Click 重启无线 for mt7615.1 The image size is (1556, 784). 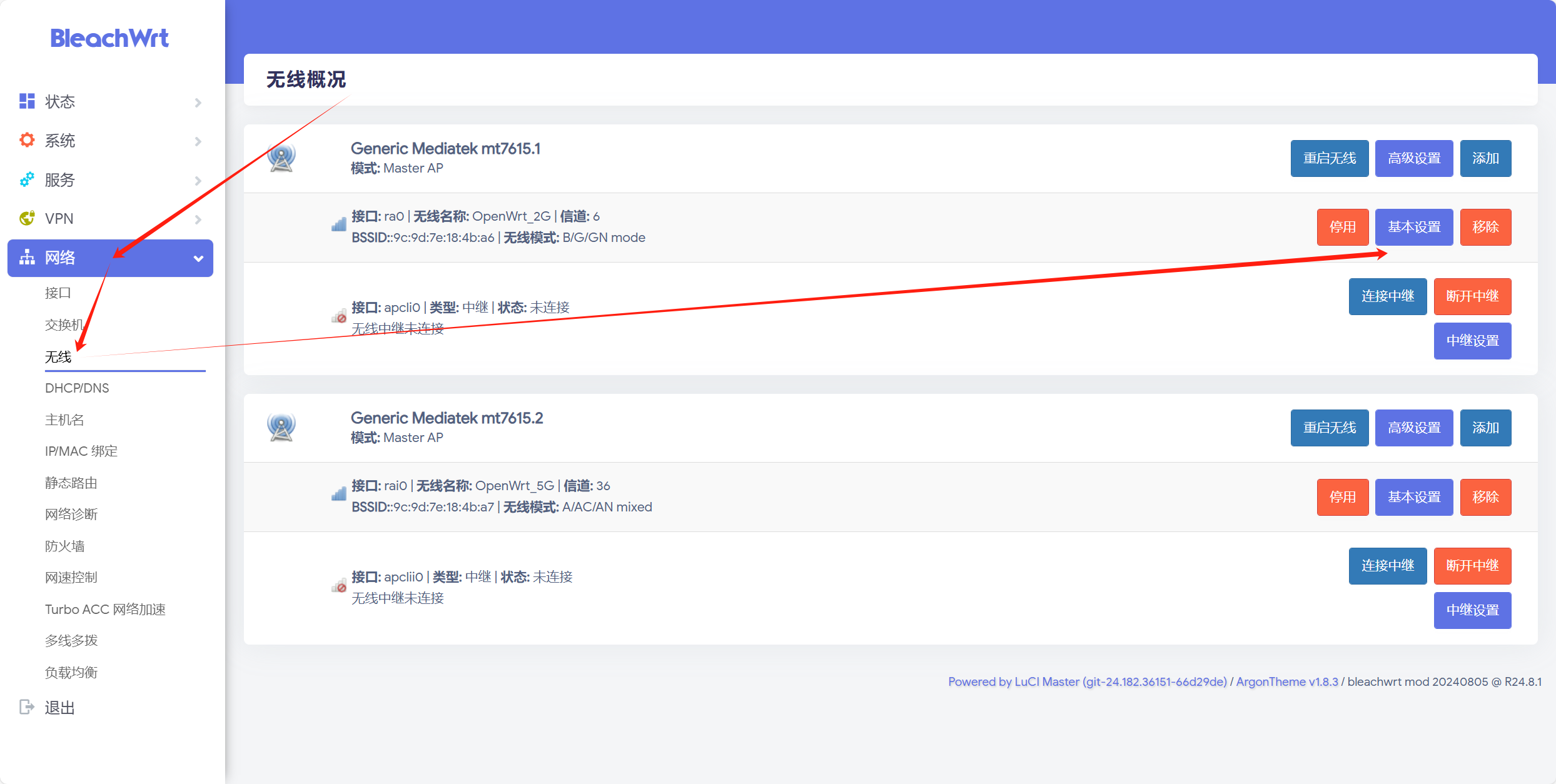click(1330, 158)
